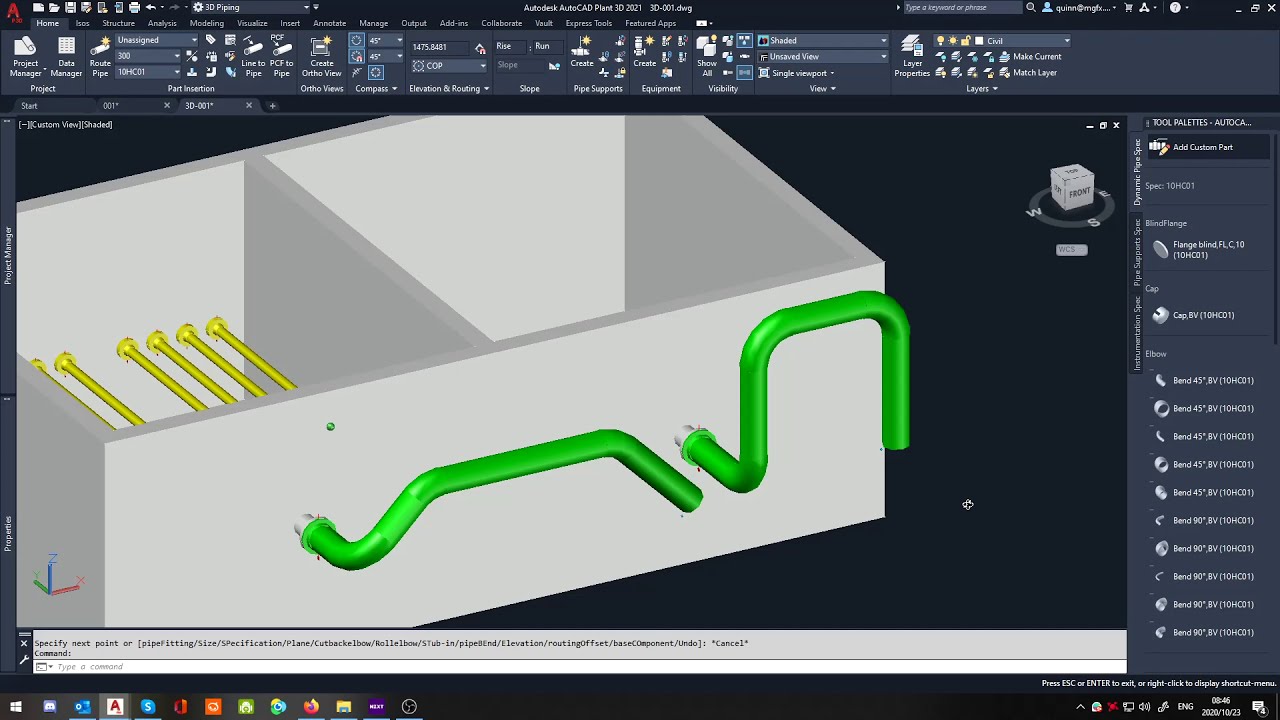Add a new drawing tab with plus

pyautogui.click(x=272, y=106)
